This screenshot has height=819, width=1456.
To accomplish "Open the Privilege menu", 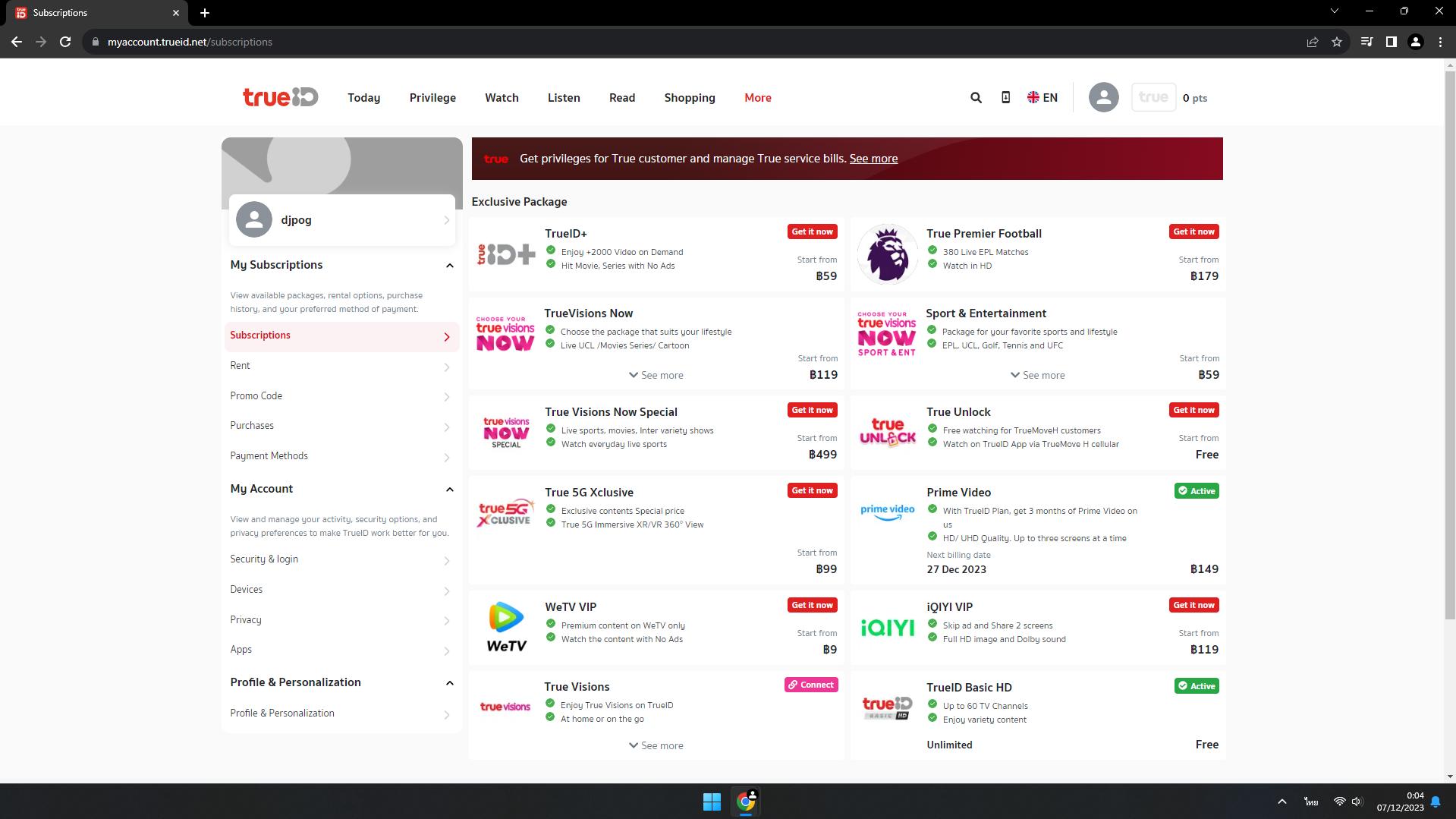I will pyautogui.click(x=432, y=97).
